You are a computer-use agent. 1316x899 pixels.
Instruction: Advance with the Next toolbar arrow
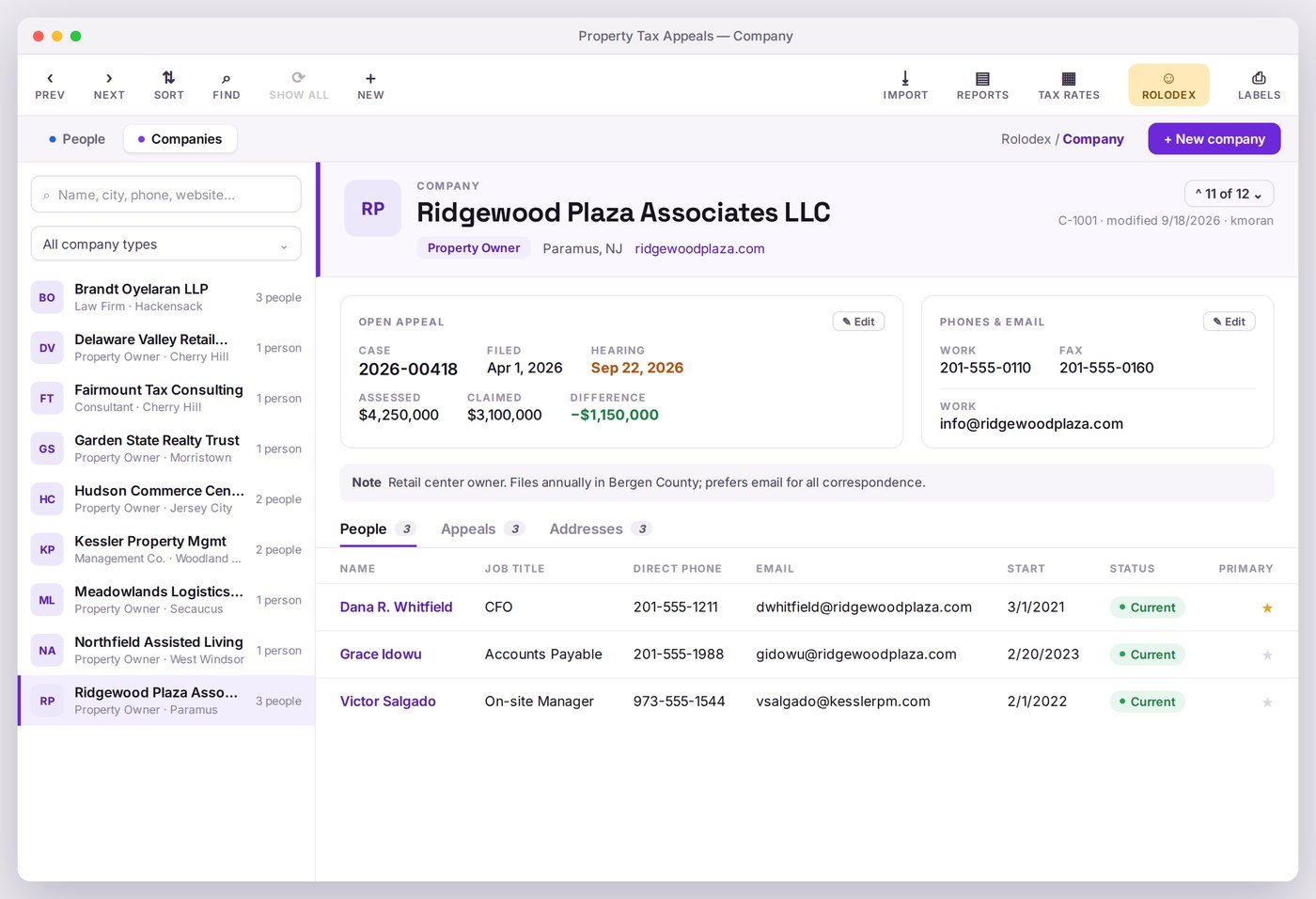[109, 85]
